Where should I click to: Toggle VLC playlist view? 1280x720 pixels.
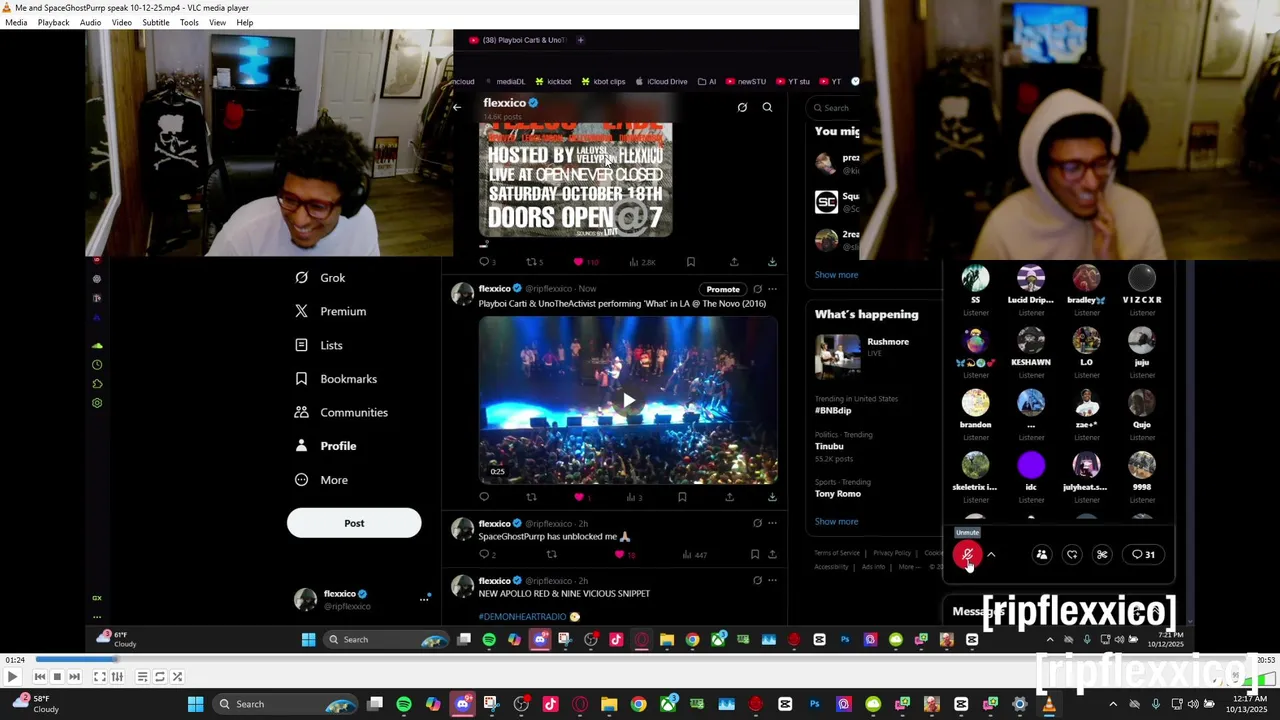coord(142,677)
